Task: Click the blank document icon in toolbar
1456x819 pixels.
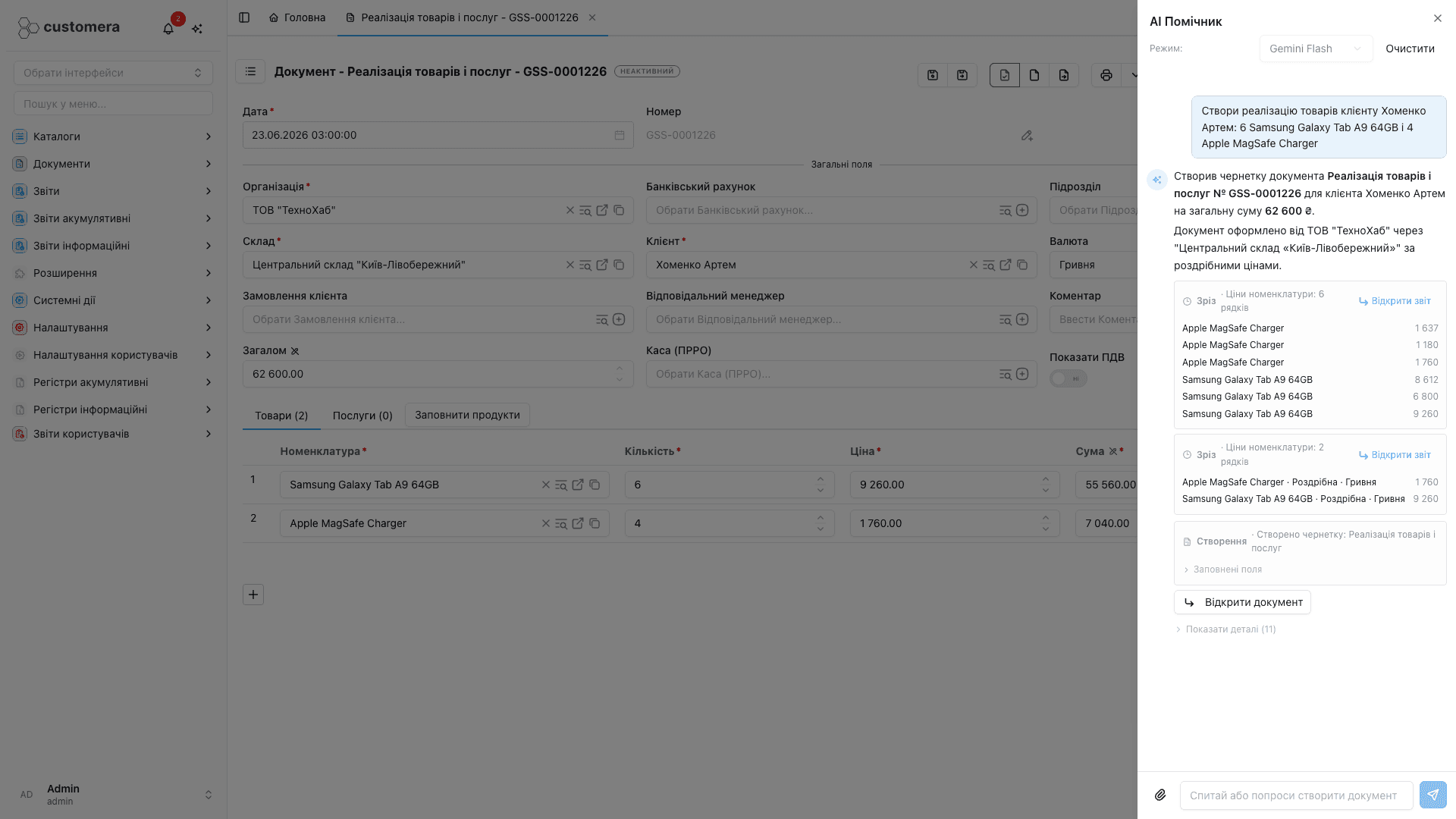Action: point(1034,75)
